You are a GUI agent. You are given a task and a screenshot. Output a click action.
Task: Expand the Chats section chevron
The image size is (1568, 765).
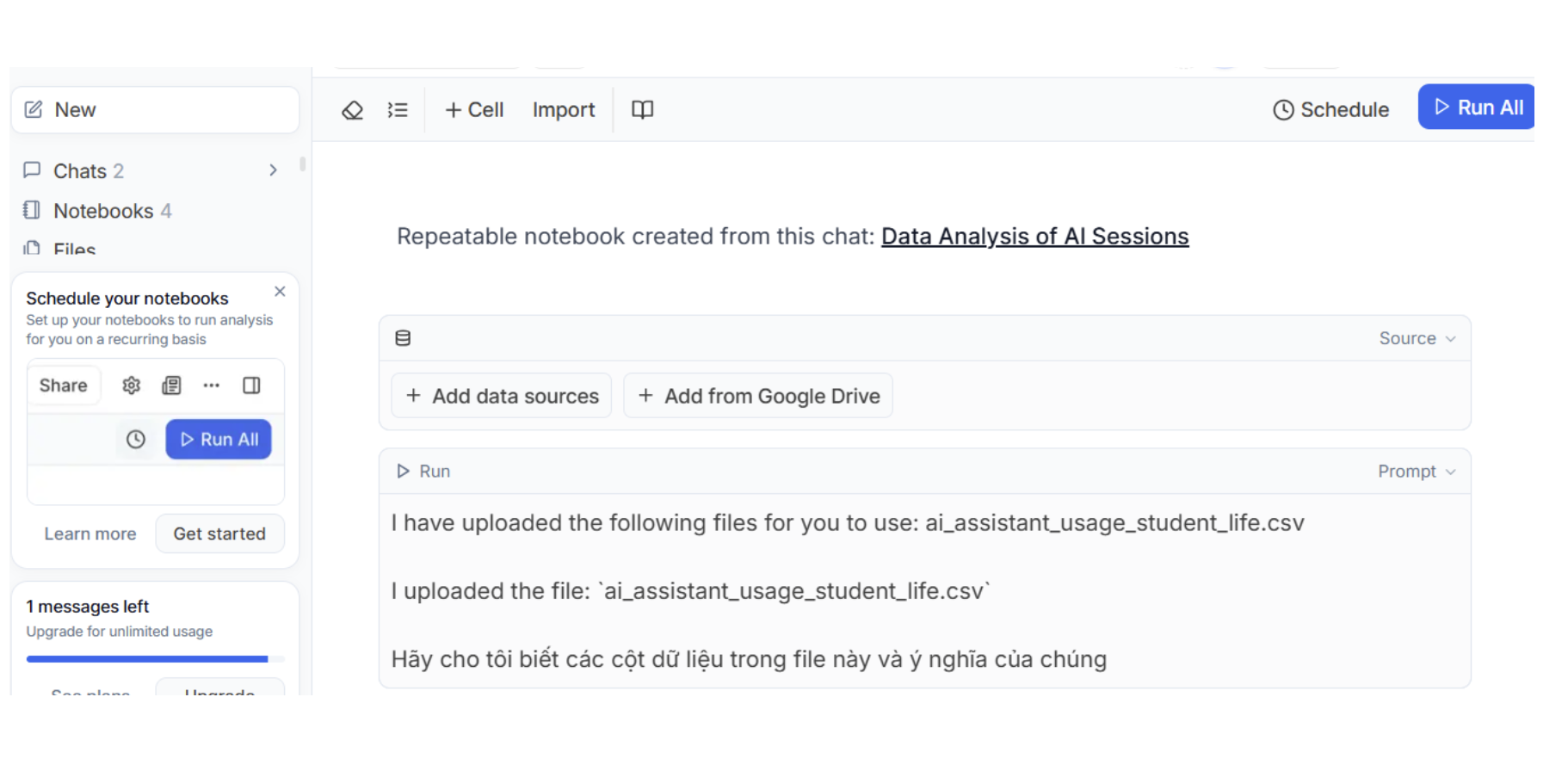point(273,170)
